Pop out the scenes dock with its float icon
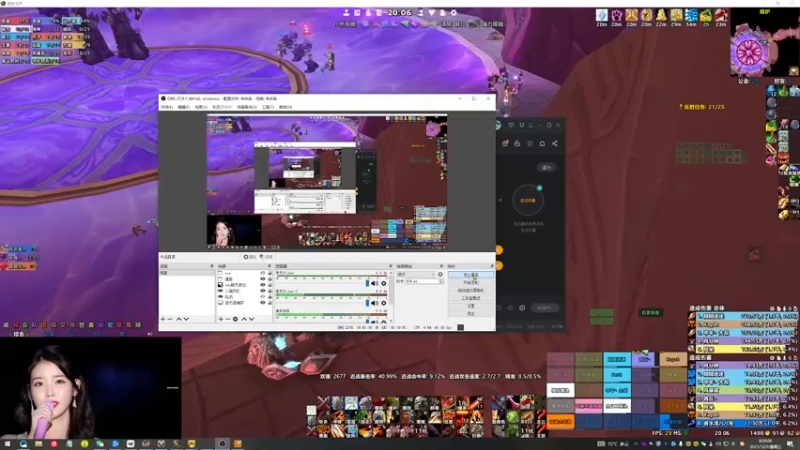This screenshot has height=450, width=800. [x=212, y=266]
